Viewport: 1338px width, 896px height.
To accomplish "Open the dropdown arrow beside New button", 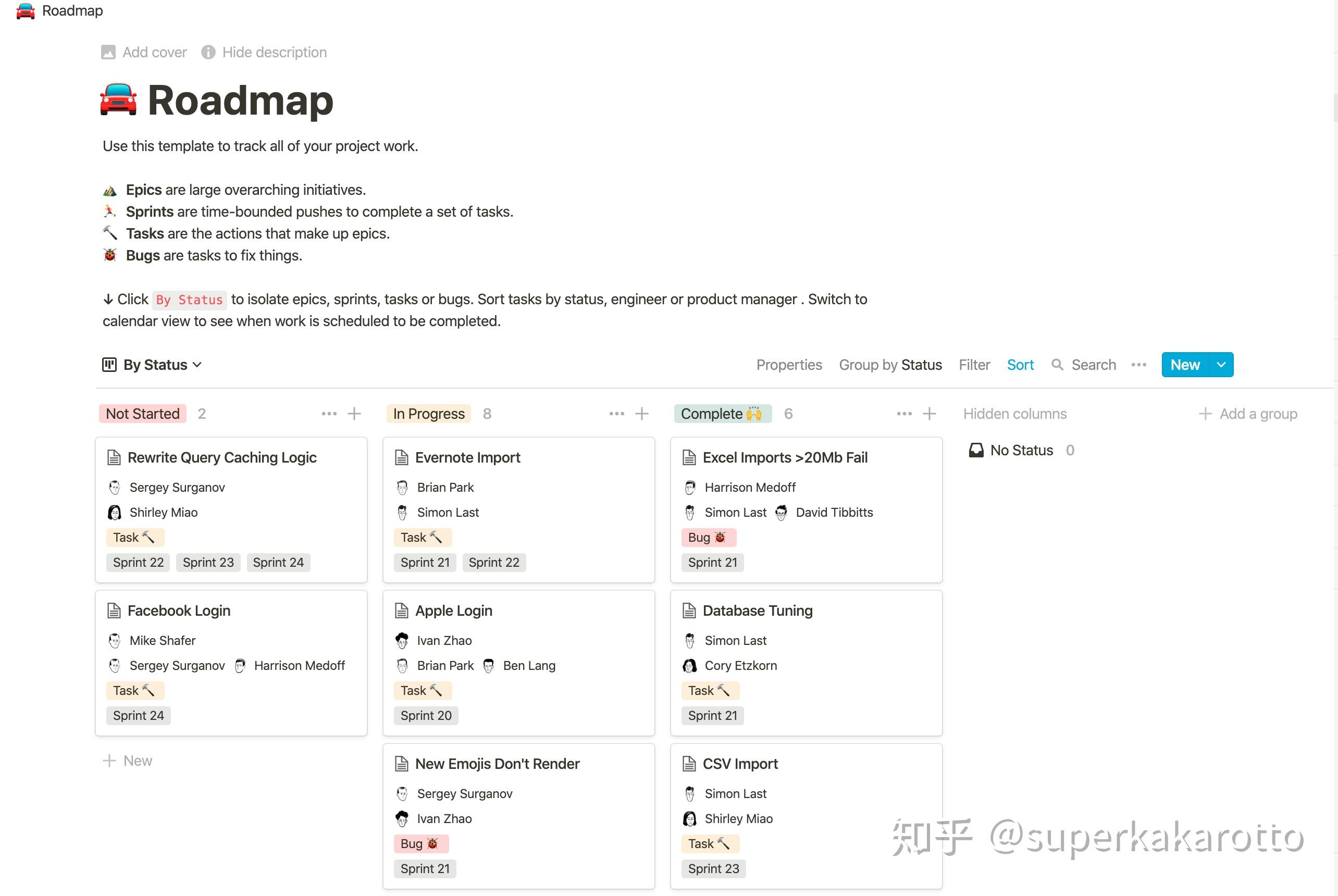I will coord(1221,365).
